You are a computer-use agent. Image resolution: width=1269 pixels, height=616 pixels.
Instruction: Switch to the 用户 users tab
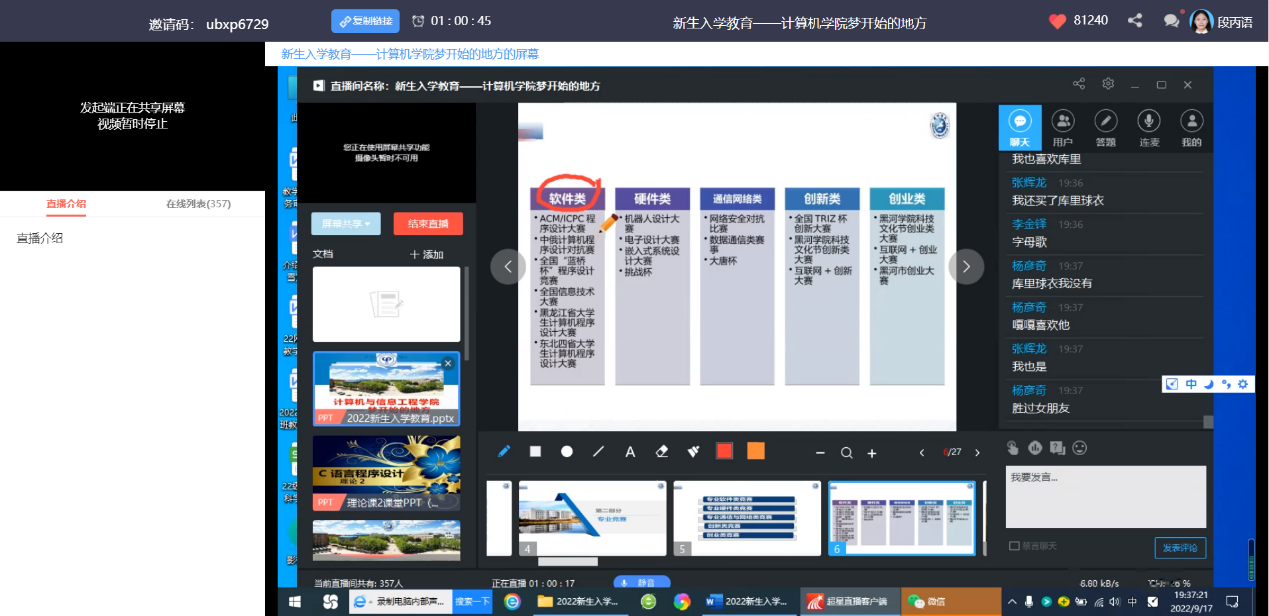coord(1063,127)
